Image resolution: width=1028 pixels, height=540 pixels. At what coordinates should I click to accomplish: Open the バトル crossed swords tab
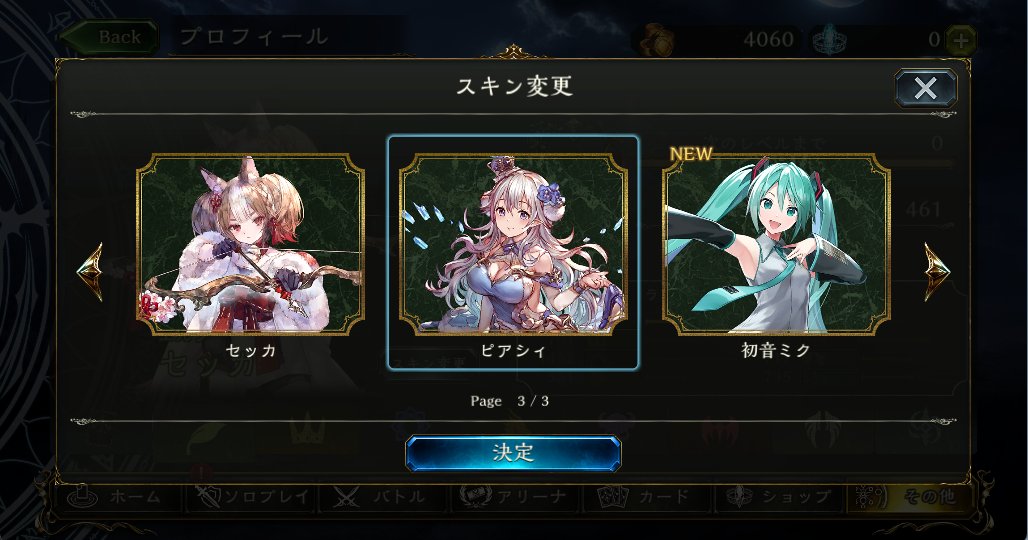point(384,497)
